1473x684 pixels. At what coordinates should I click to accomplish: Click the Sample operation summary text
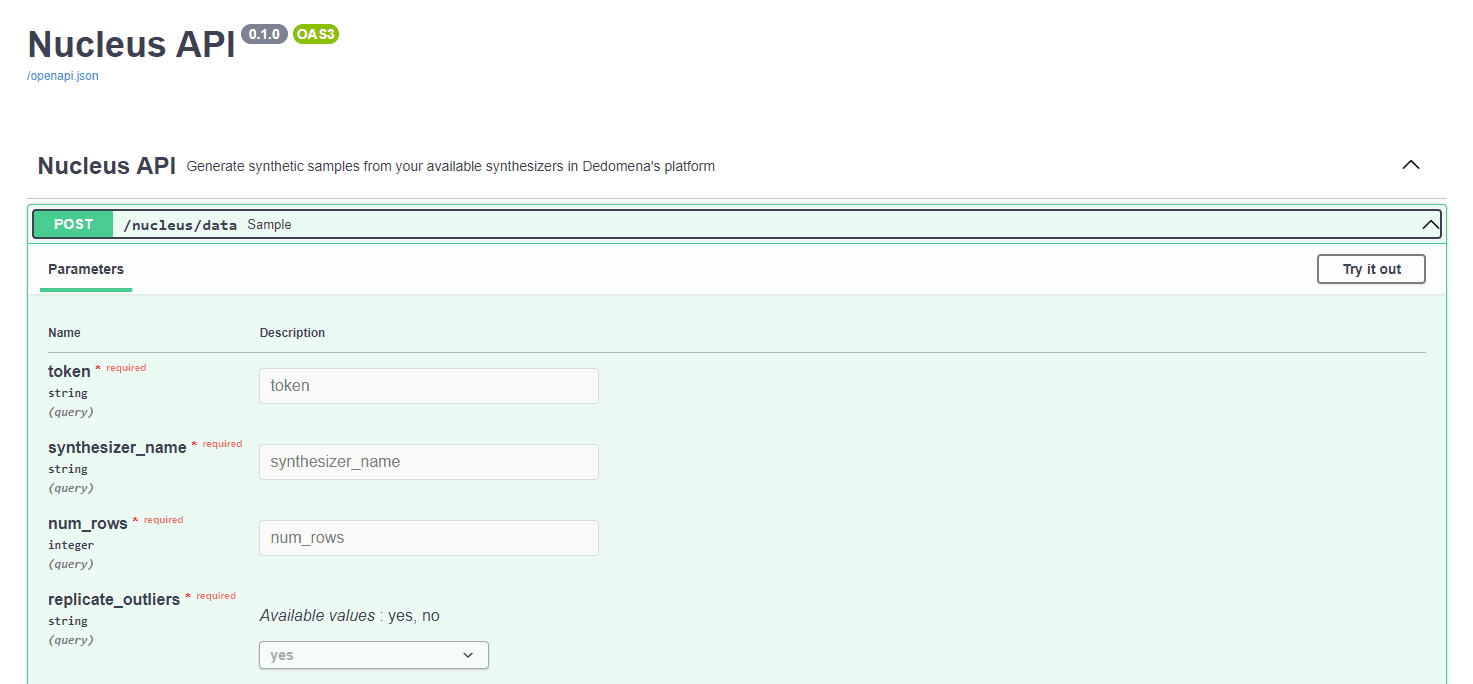point(270,225)
